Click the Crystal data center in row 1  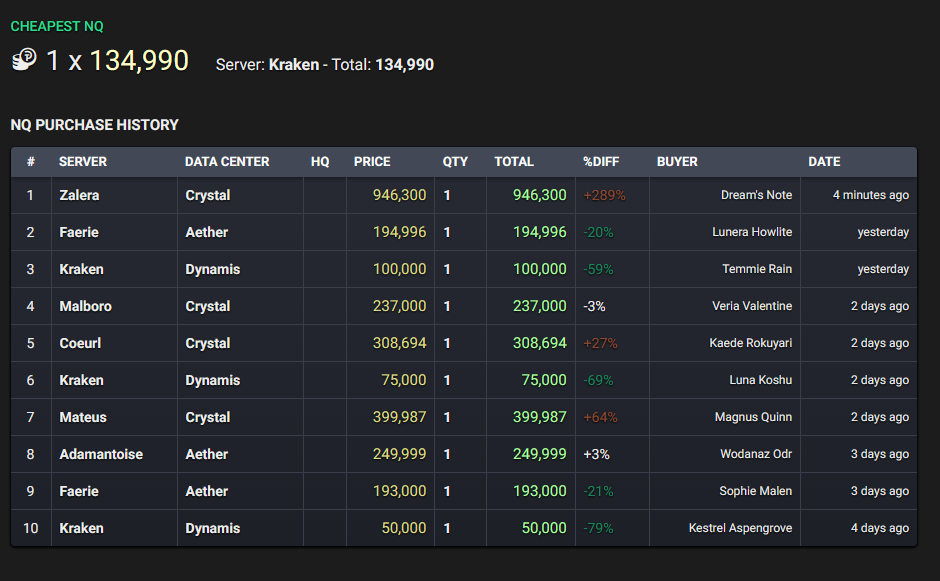[x=207, y=196]
